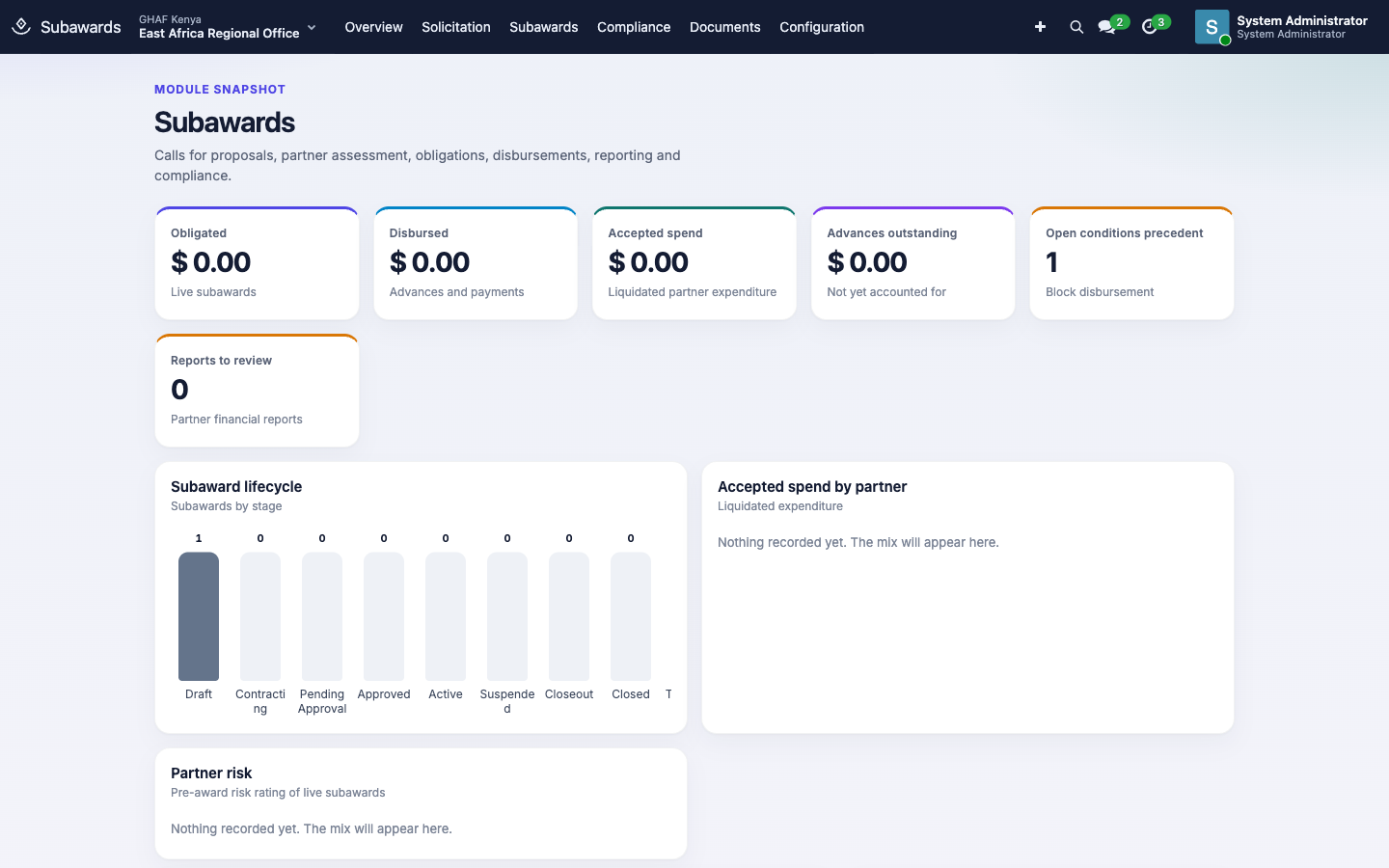Open the Obligated live subawards card
Screen dimensions: 1389x868
(257, 263)
